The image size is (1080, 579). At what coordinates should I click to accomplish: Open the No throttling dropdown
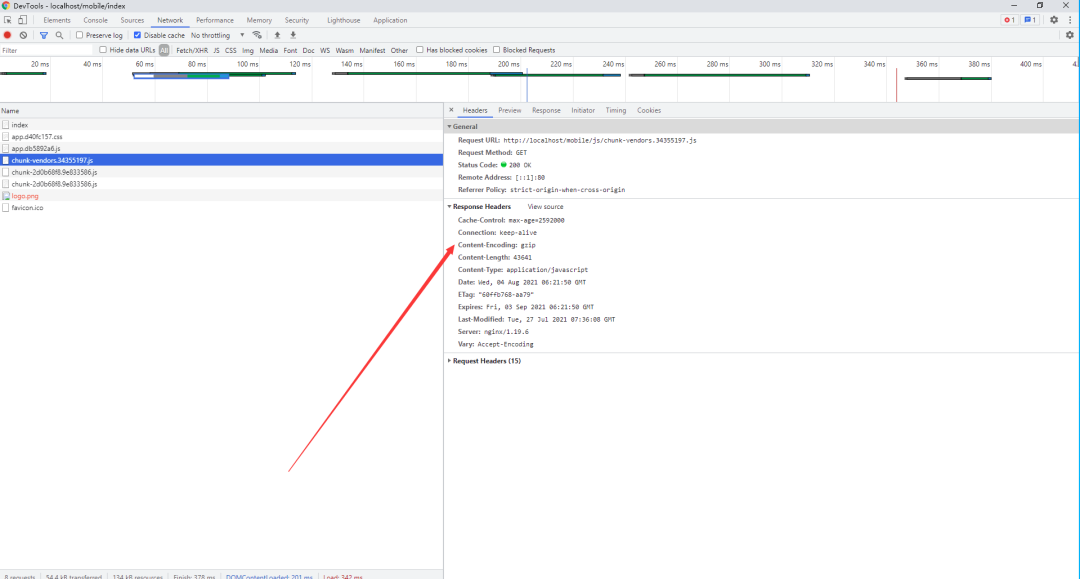218,35
